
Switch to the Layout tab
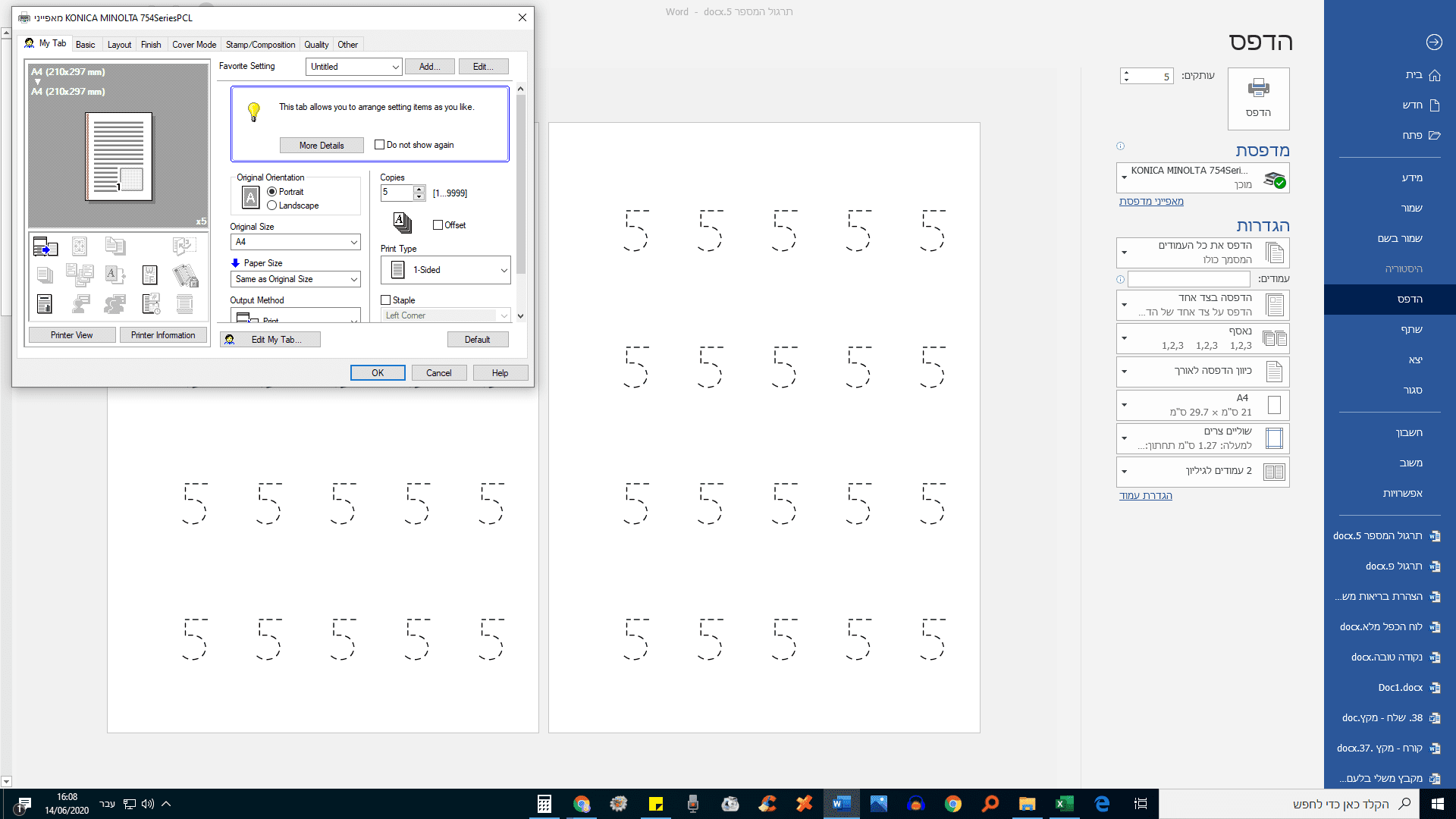pos(119,45)
